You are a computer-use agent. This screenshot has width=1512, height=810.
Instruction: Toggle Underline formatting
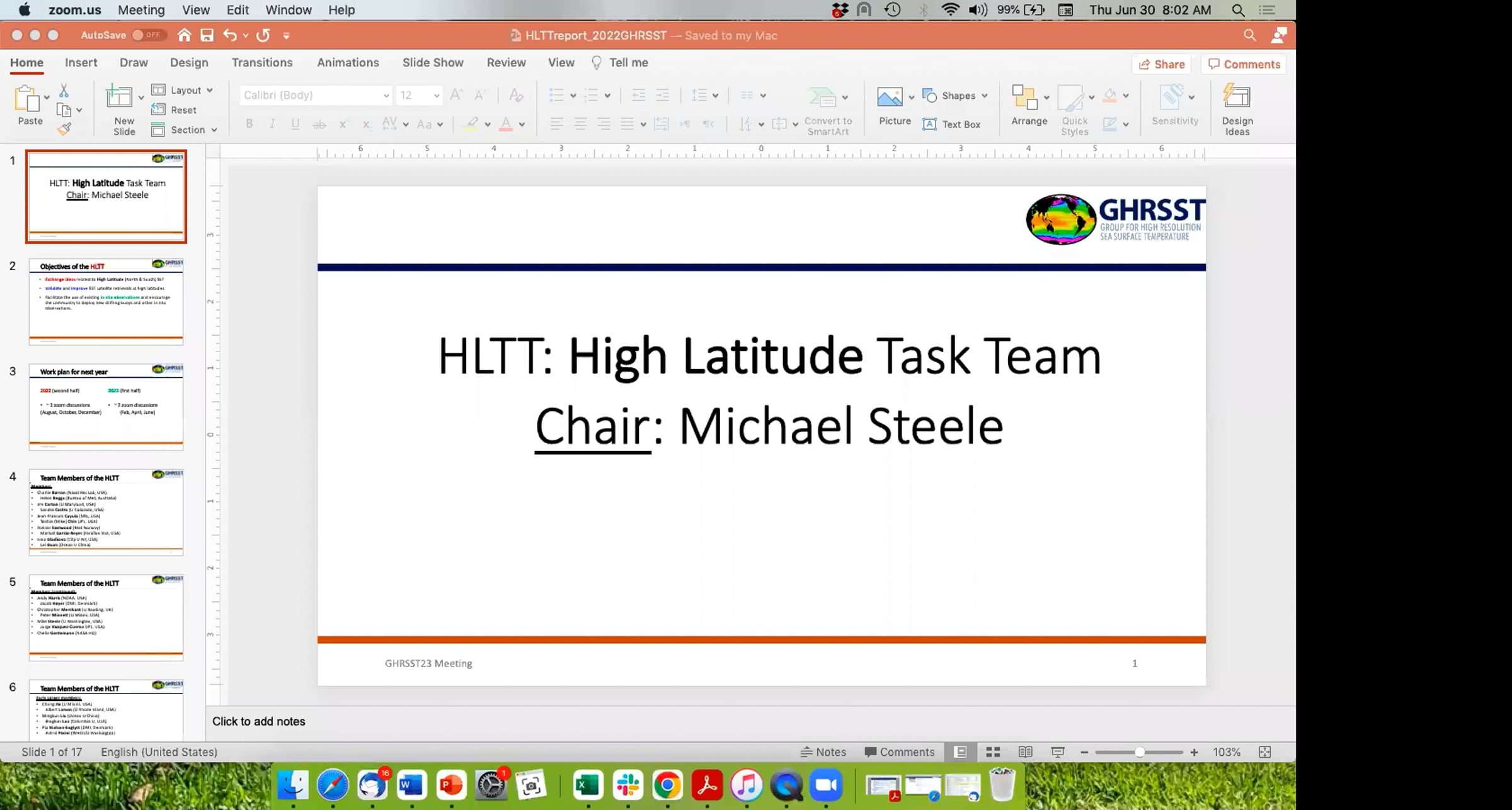[295, 124]
